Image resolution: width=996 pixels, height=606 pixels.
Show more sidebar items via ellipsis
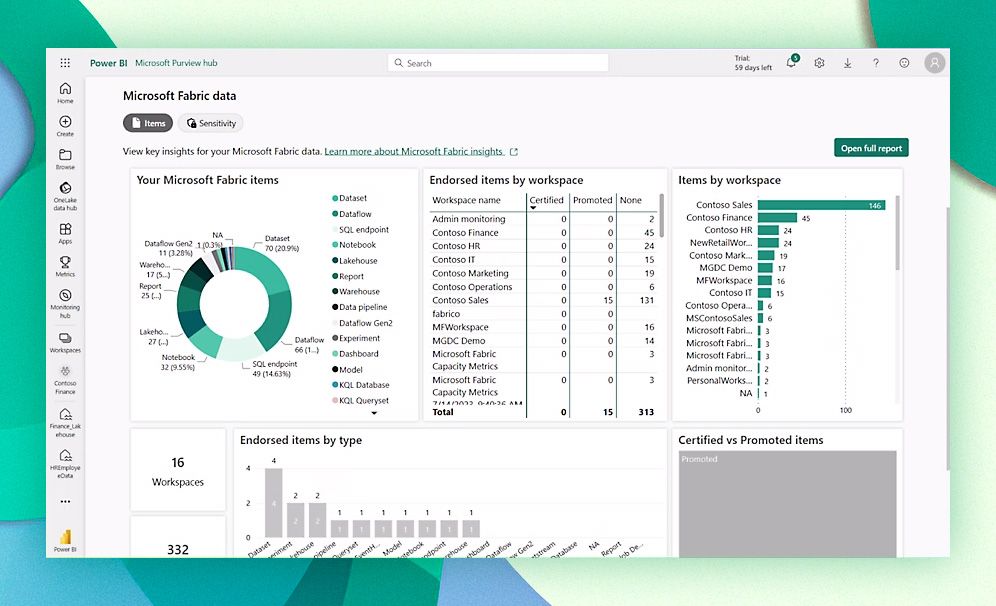pos(65,501)
